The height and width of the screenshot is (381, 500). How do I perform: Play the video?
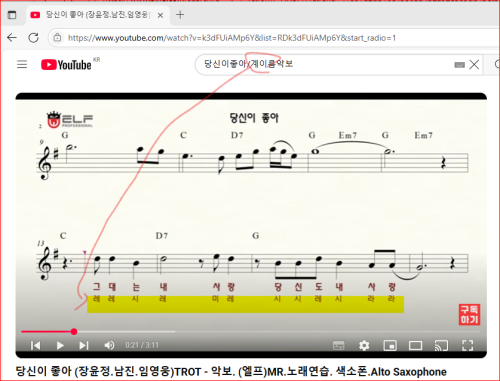pos(60,345)
